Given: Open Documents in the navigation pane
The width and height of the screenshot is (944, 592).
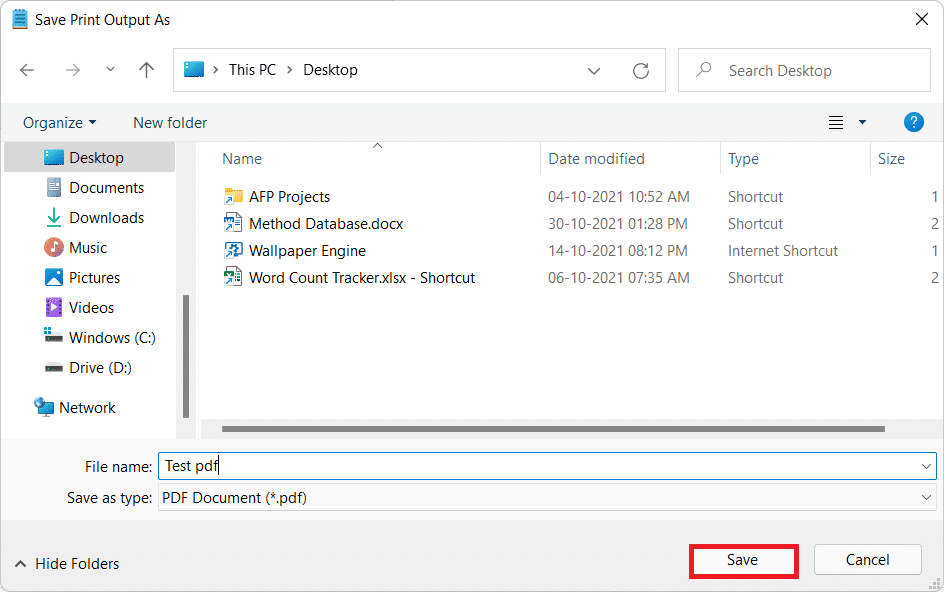Looking at the screenshot, I should [x=107, y=188].
